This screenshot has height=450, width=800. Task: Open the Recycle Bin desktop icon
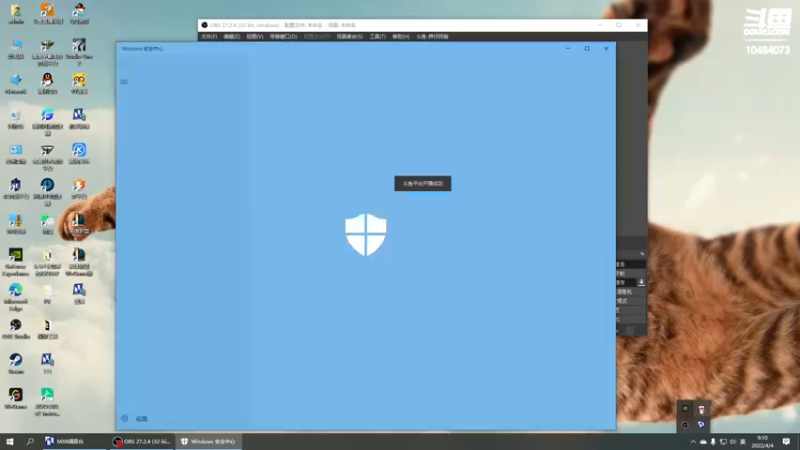[x=16, y=118]
